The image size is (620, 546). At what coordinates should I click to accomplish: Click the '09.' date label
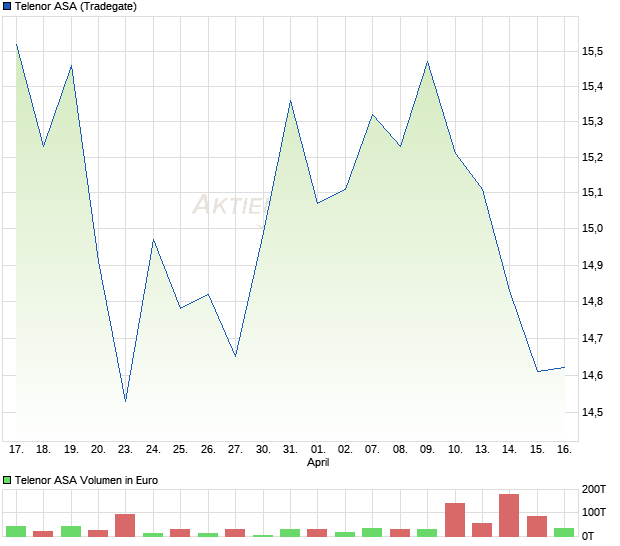tap(427, 450)
